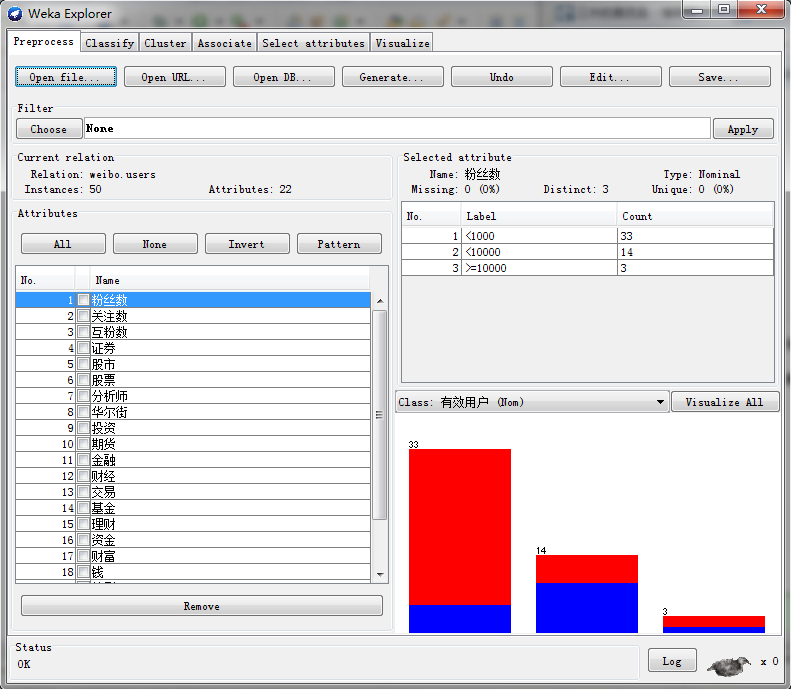Click the Weka bird status icon
The height and width of the screenshot is (689, 791).
pyautogui.click(x=729, y=666)
